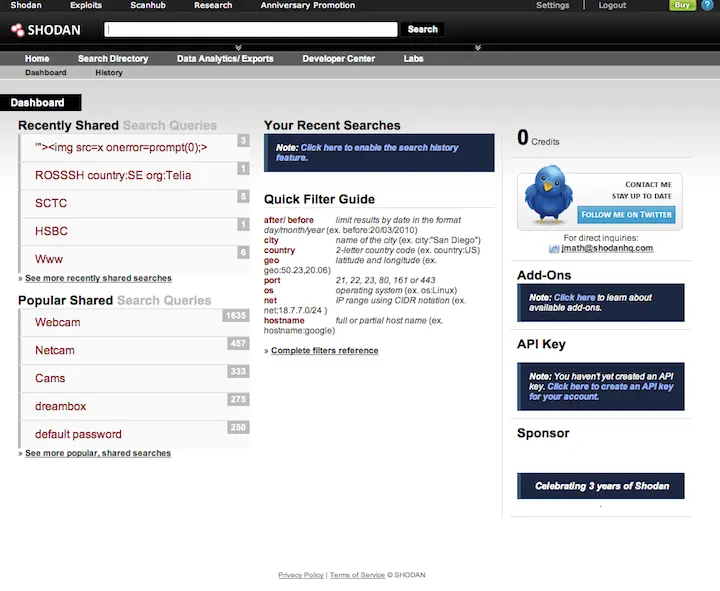
Task: Click the 1635 count badge beside Webcam
Action: point(236,315)
